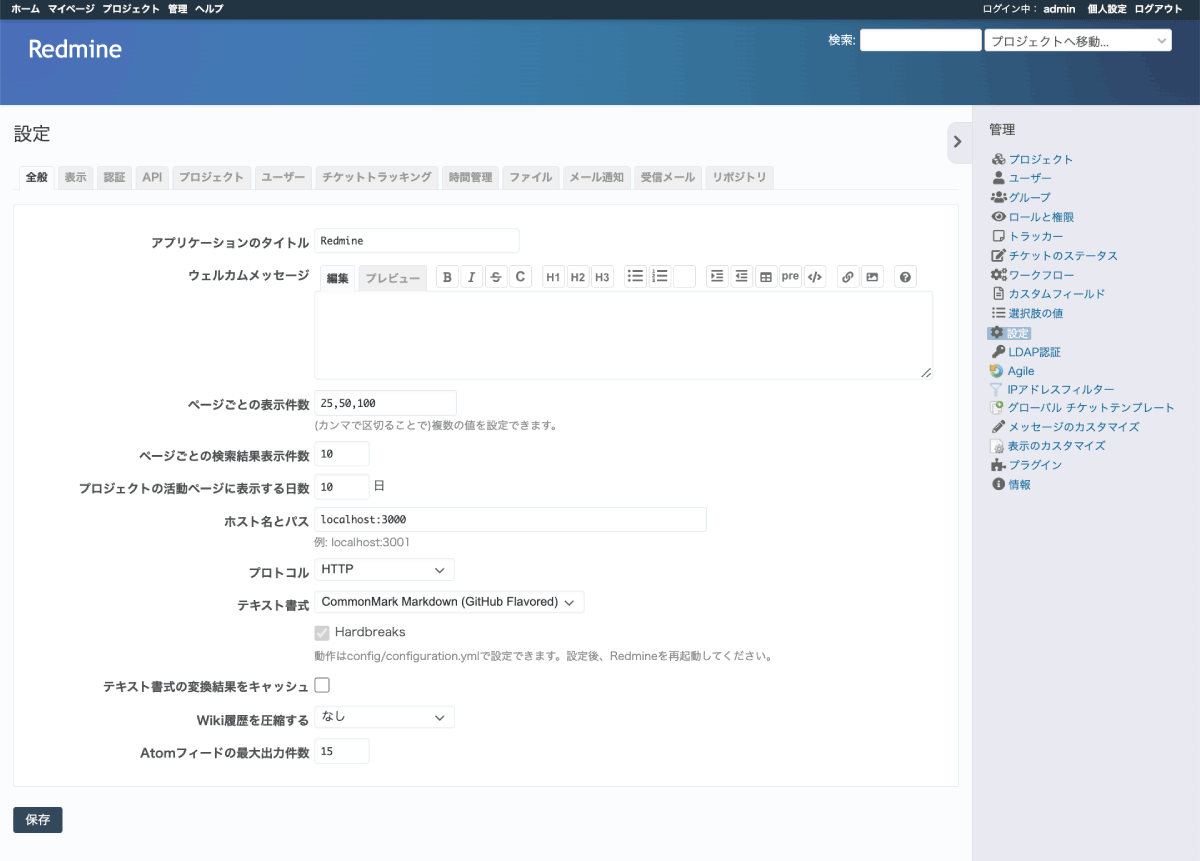
Task: Open the text formatting help icon
Action: click(x=905, y=277)
